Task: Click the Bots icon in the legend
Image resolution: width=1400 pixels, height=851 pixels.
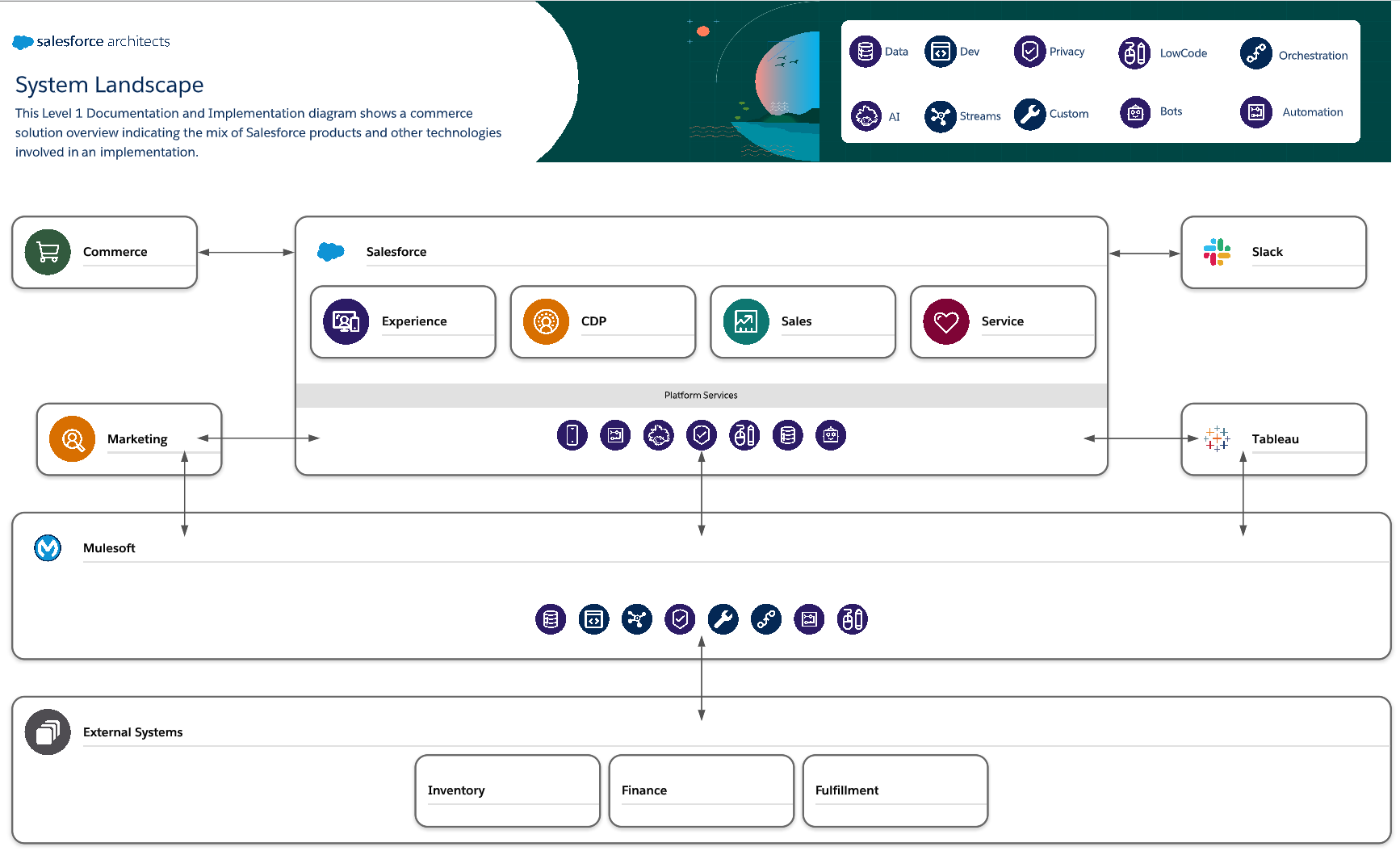Action: tap(1135, 112)
